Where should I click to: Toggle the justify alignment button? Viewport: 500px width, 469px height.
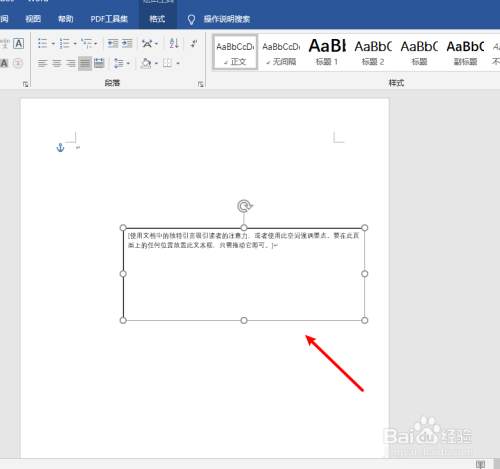[x=85, y=63]
